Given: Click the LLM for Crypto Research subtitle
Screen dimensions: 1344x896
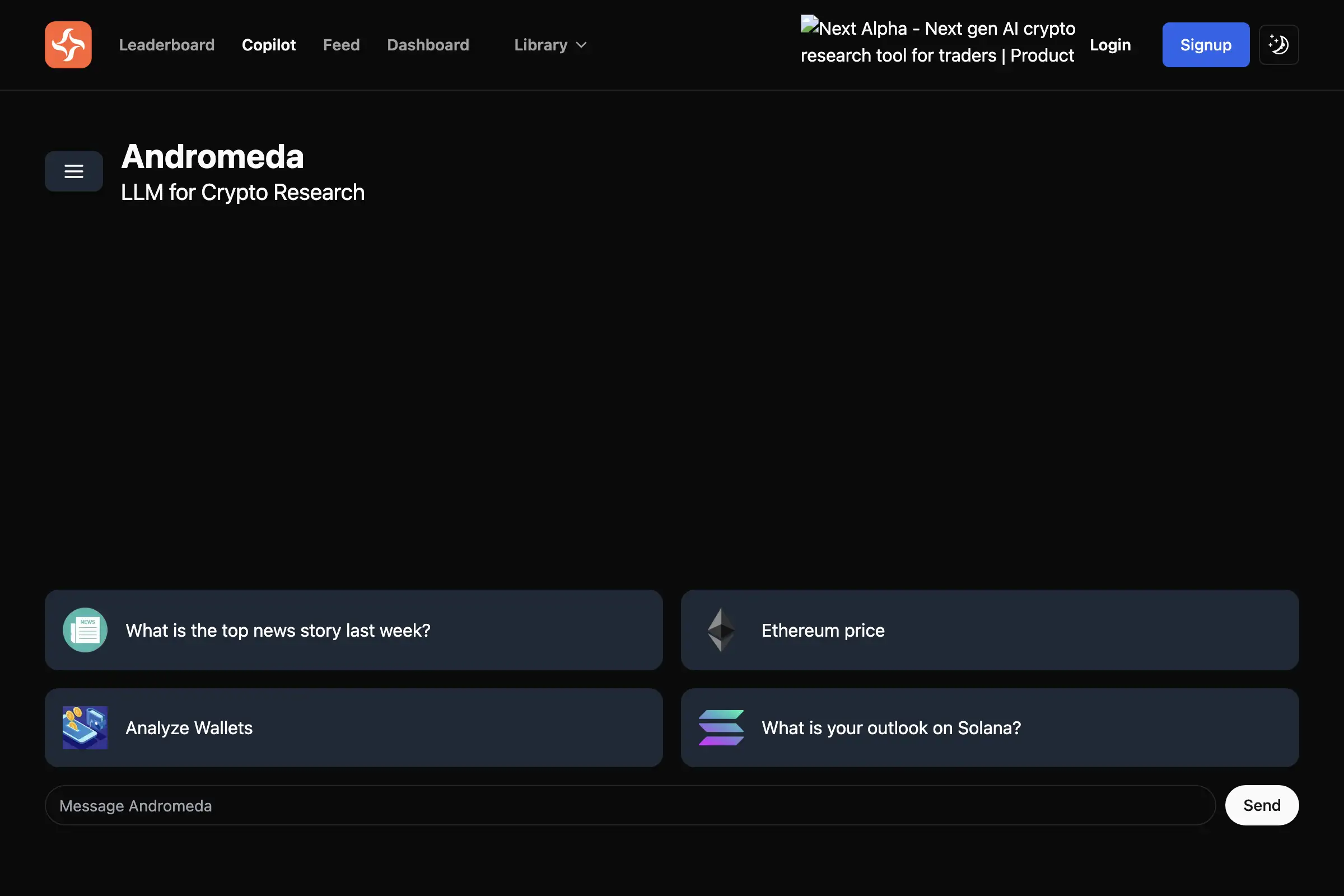Looking at the screenshot, I should pos(242,193).
